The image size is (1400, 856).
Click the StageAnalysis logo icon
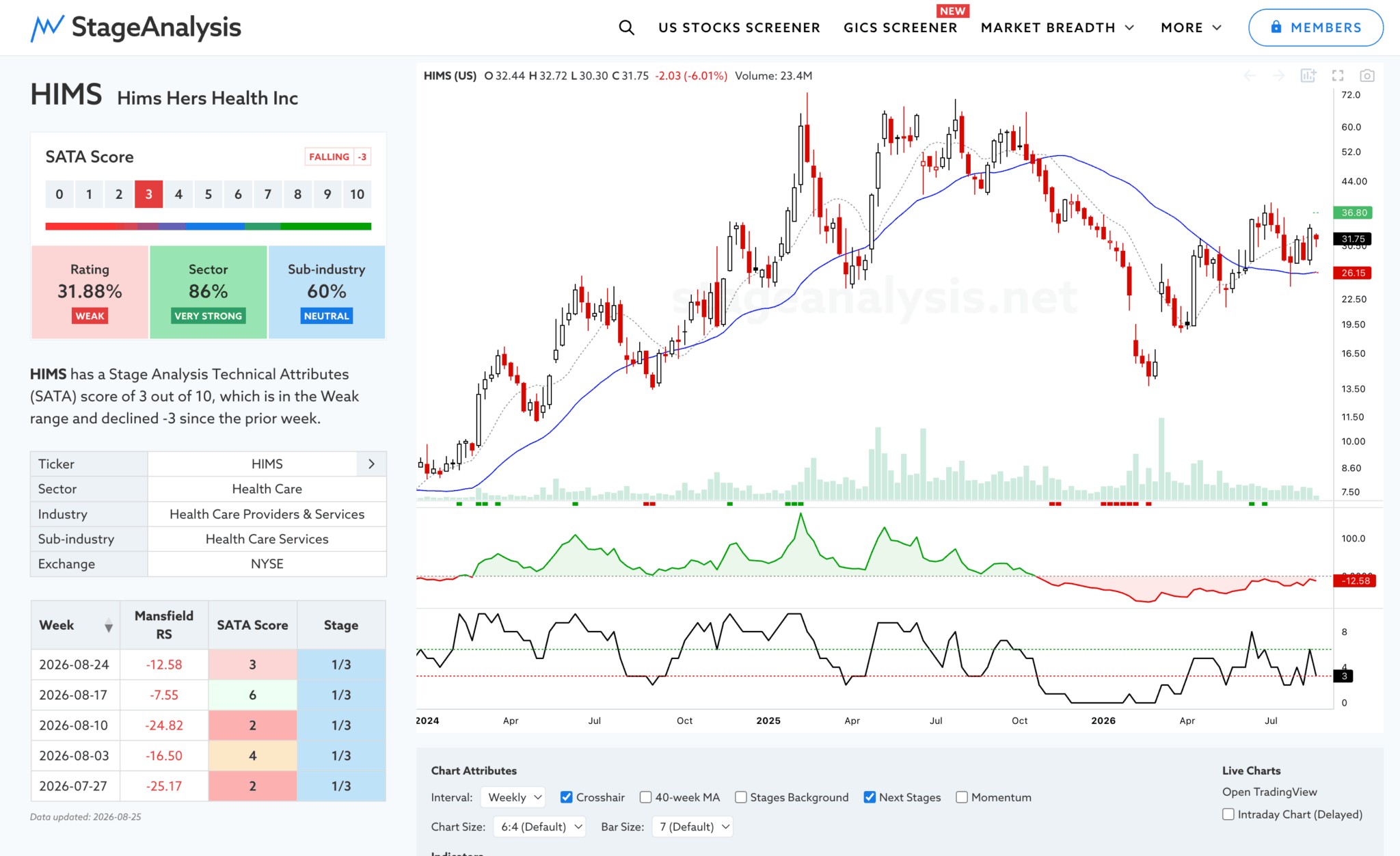(x=47, y=27)
